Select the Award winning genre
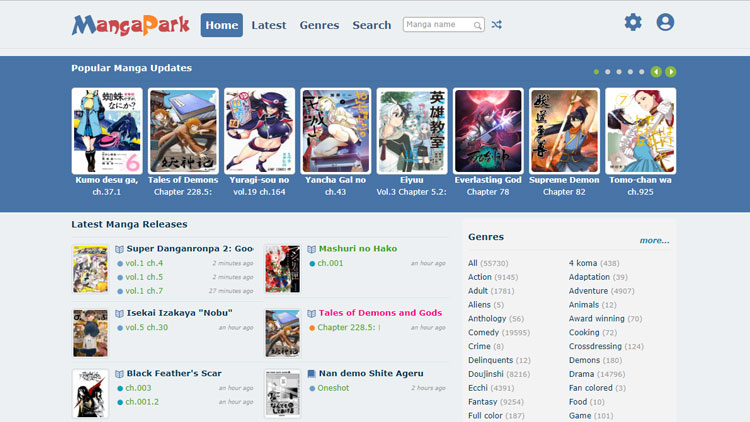The width and height of the screenshot is (750, 422). [596, 319]
